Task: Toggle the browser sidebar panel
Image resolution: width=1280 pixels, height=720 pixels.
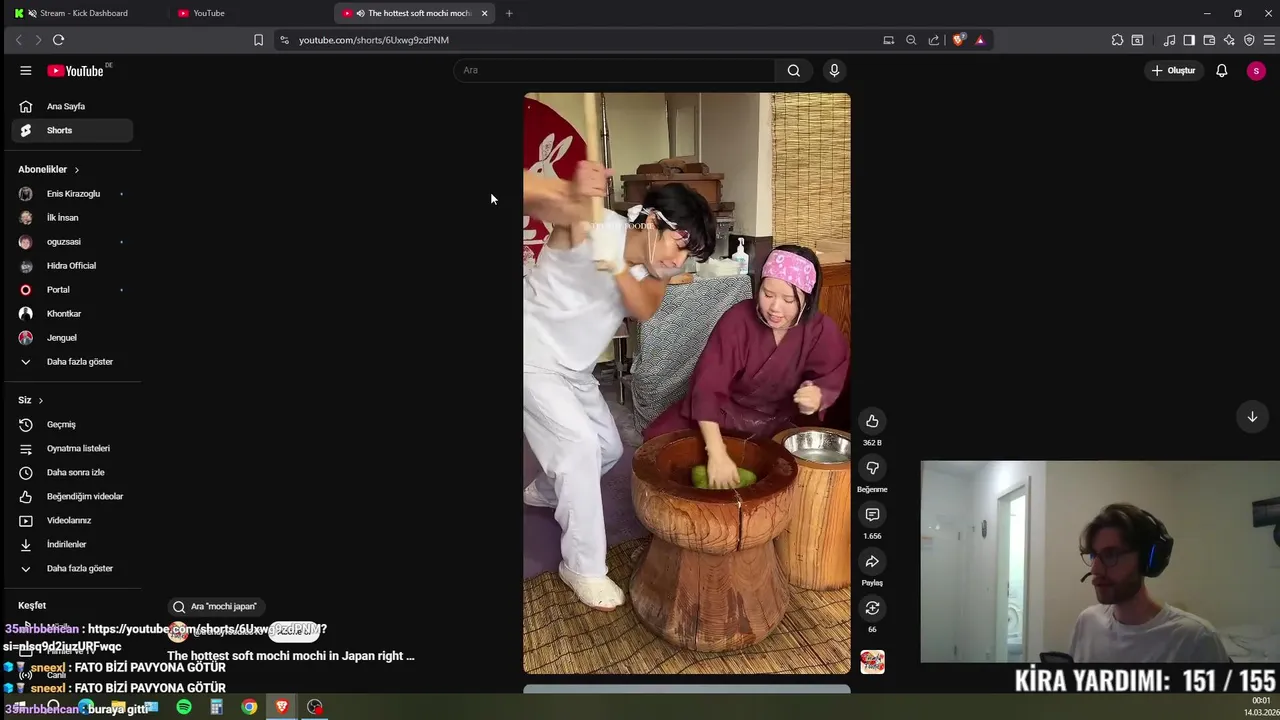Action: pos(1189,40)
